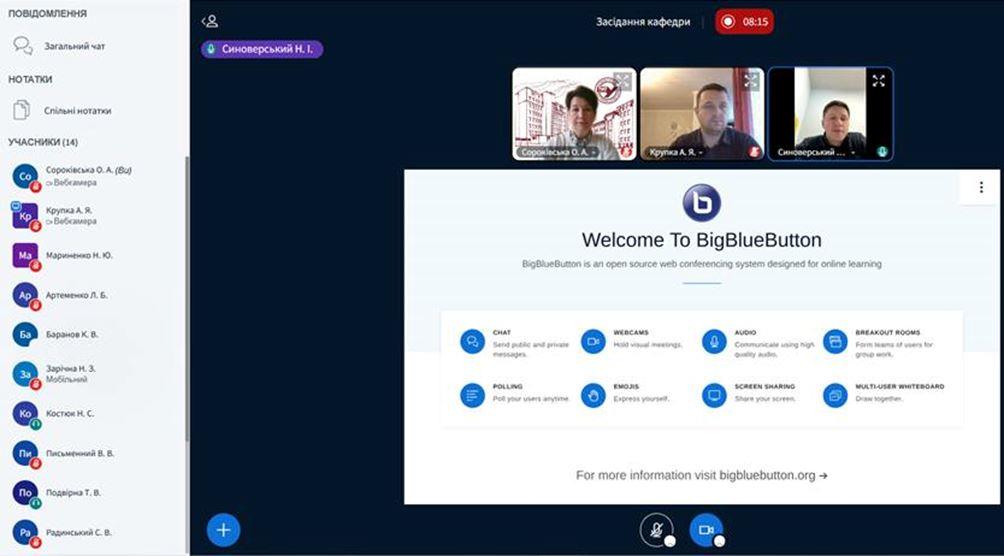Click the EMOJIS feature icon on slide

(593, 395)
